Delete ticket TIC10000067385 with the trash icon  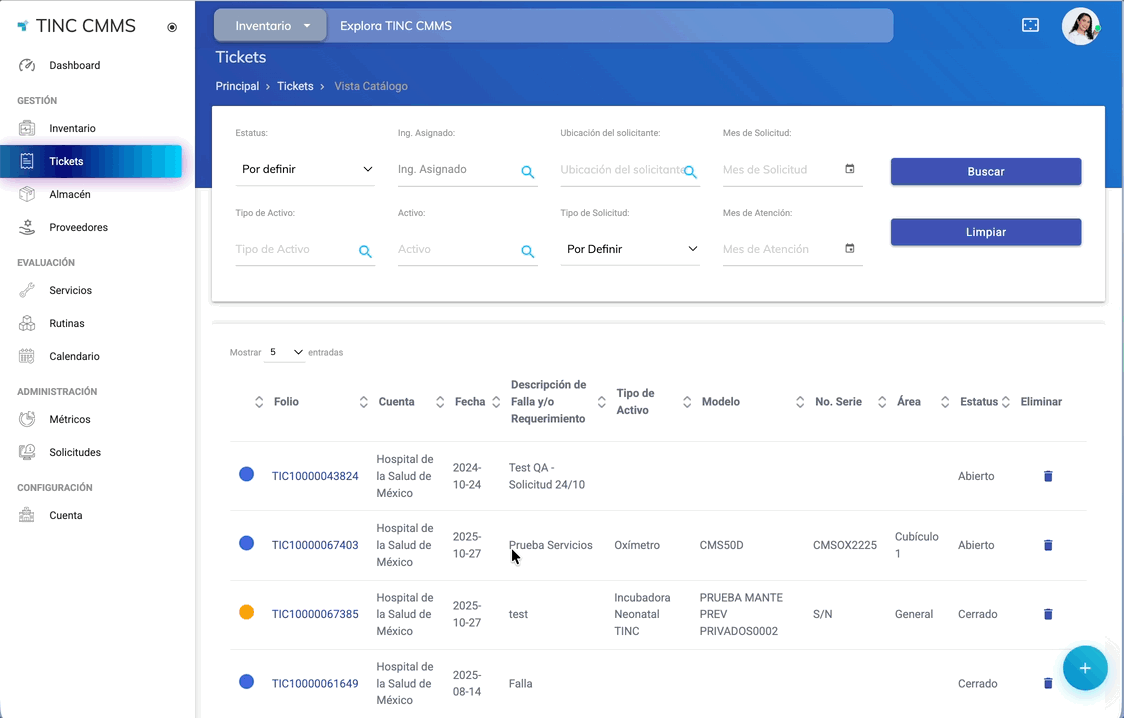coord(1048,614)
